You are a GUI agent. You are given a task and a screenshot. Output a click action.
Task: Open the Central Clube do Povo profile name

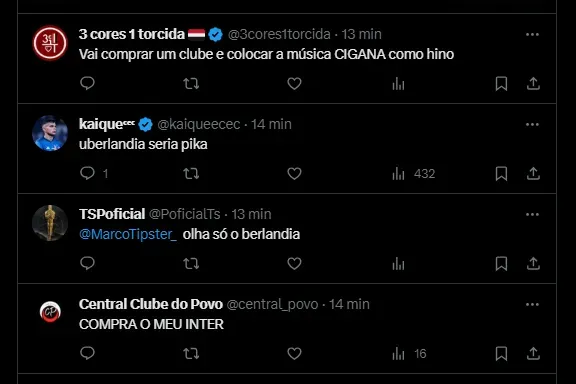(151, 304)
